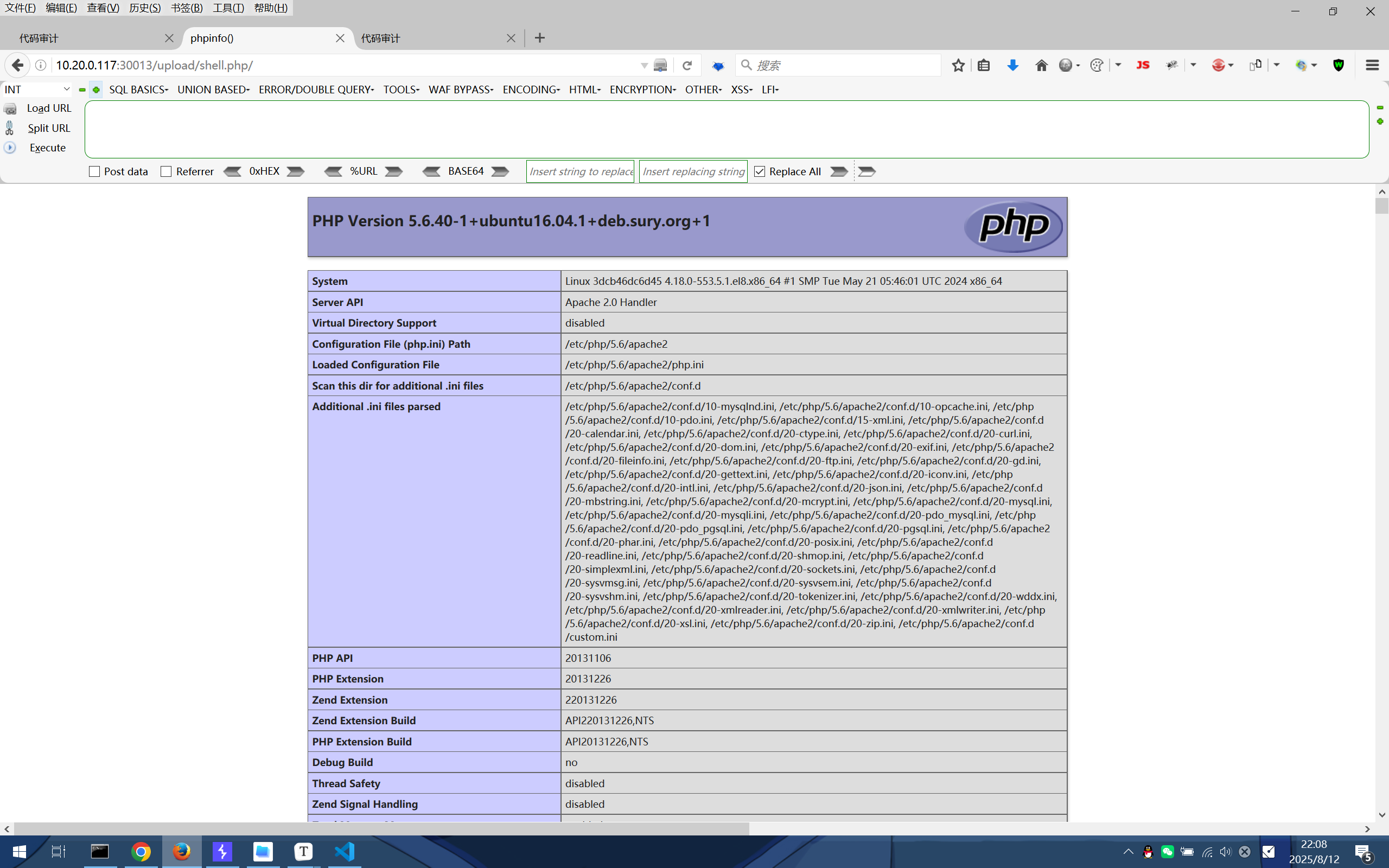Click the red JS toolbar icon
1389x868 pixels.
[x=1142, y=66]
